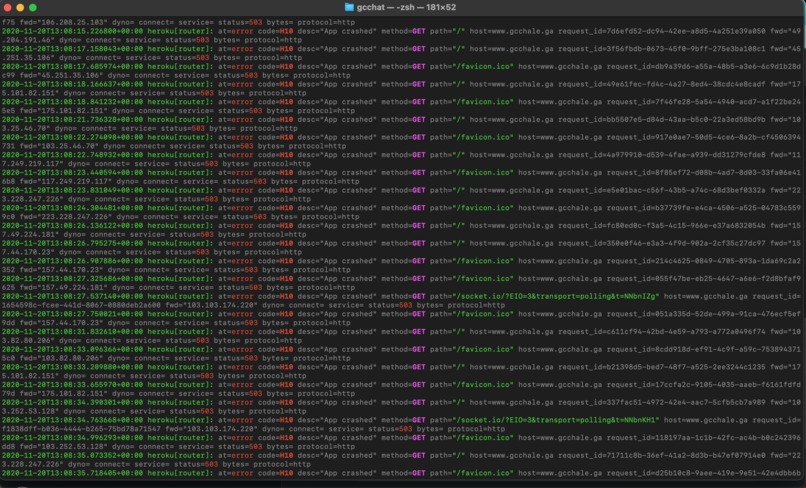Click request ID fragment f1838dff-b036-4444-b265-75bd78a71547
Image resolution: width=806 pixels, height=488 pixels.
[x=81, y=429]
